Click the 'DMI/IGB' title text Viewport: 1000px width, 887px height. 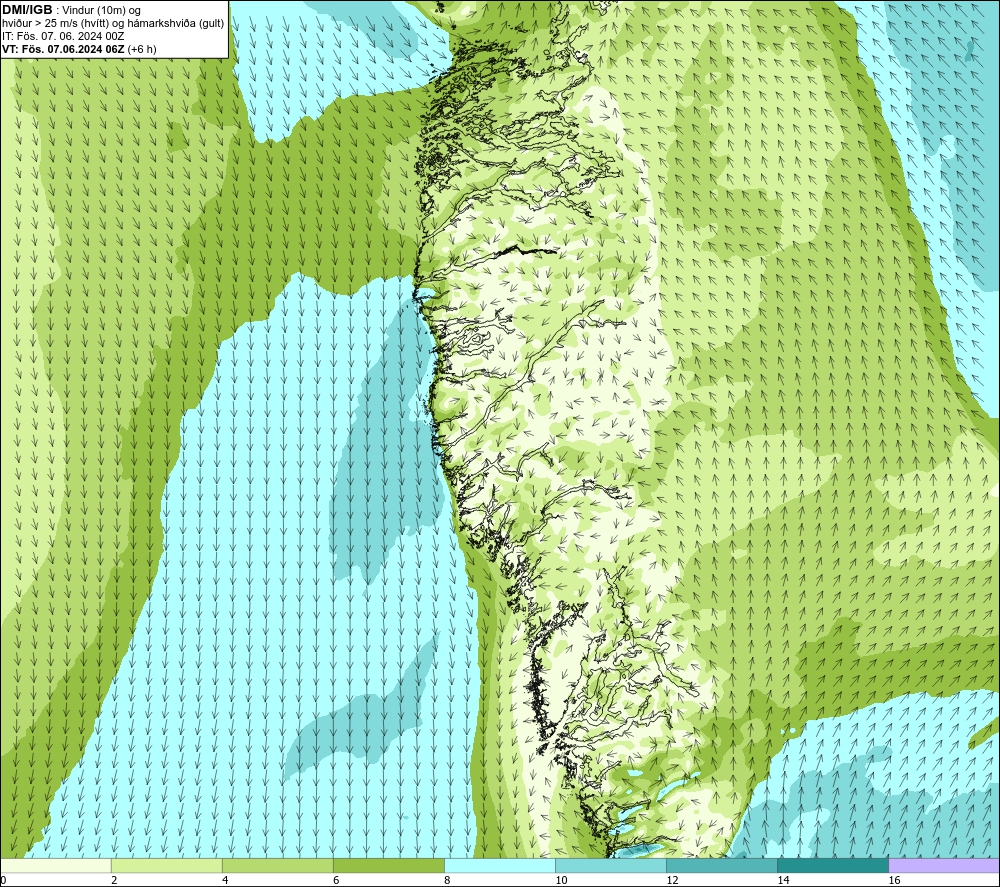27,10
